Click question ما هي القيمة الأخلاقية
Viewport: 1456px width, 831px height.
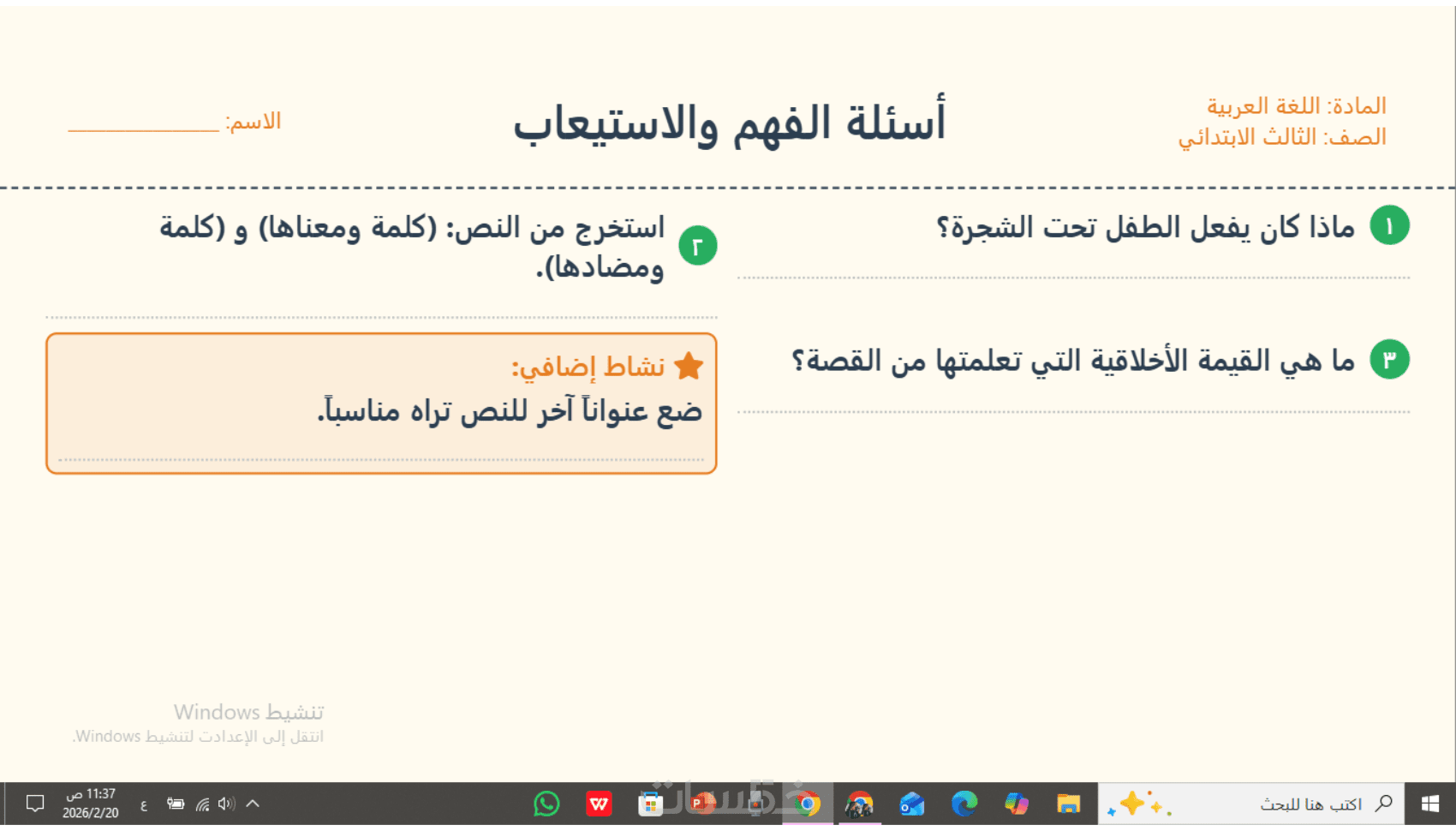tap(1073, 361)
